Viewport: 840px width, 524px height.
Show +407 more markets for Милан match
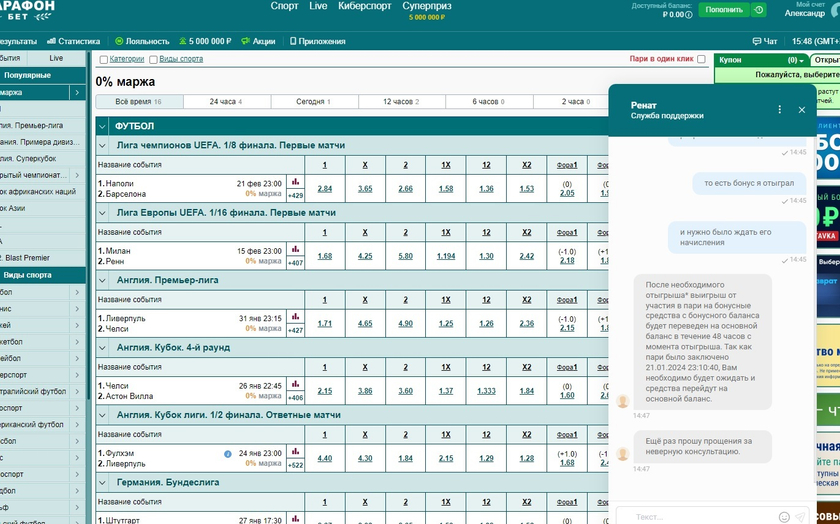[295, 263]
